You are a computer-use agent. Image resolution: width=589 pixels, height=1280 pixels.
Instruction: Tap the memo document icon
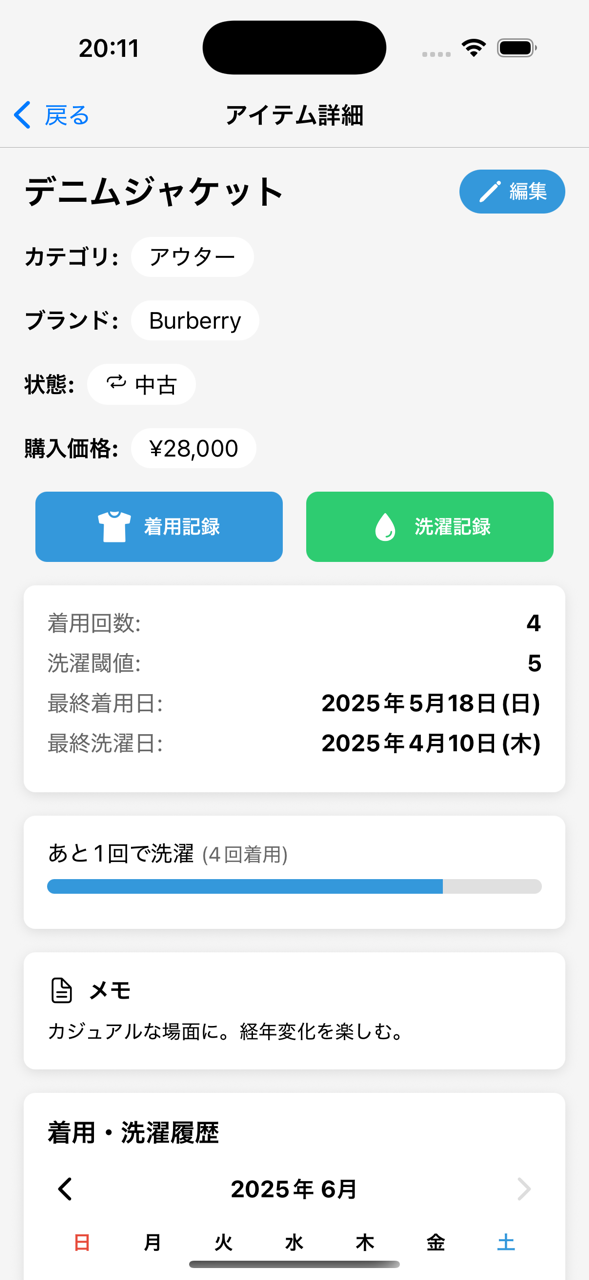(62, 991)
